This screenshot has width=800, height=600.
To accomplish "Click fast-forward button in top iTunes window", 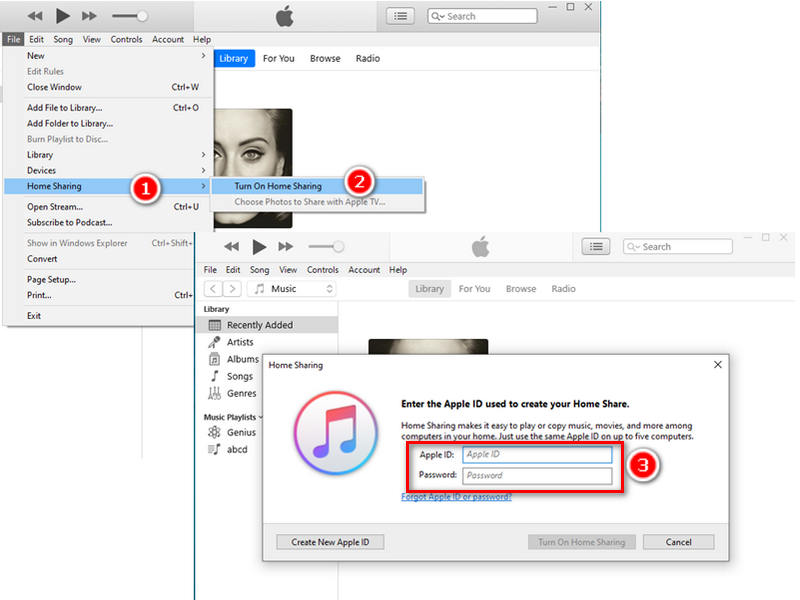I will click(x=89, y=16).
